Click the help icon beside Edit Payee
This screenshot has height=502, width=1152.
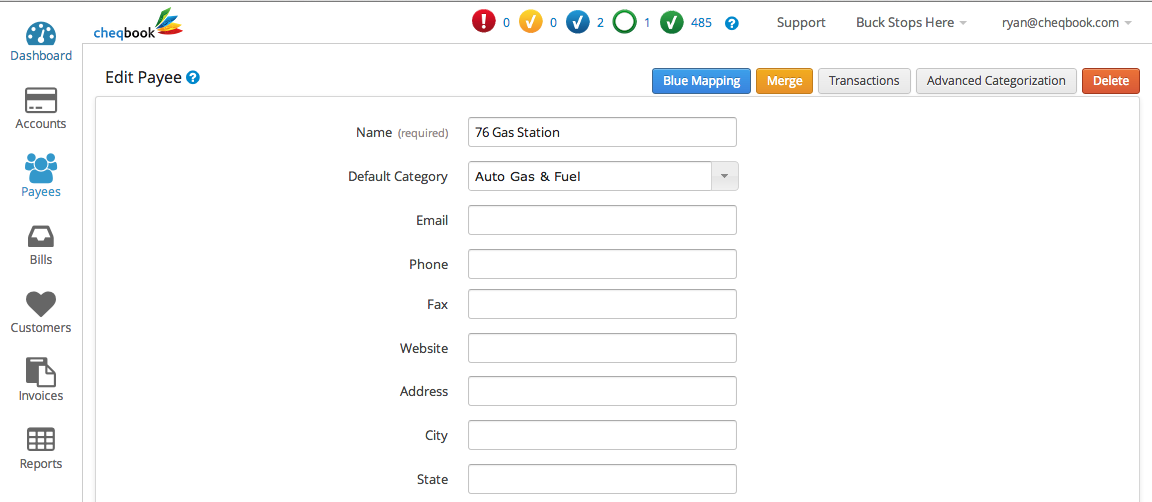[193, 77]
